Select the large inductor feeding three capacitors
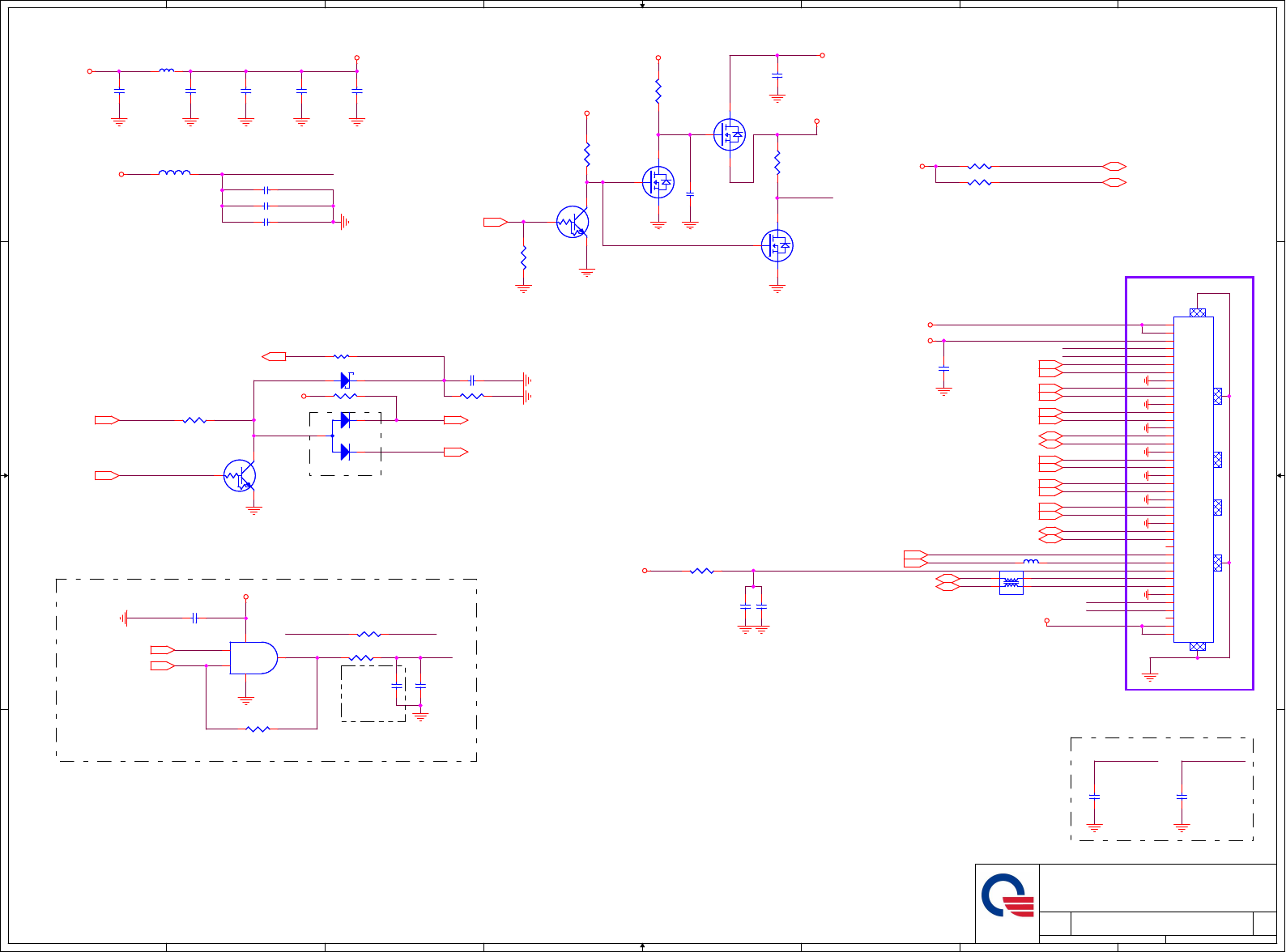Image resolution: width=1286 pixels, height=952 pixels. [174, 172]
